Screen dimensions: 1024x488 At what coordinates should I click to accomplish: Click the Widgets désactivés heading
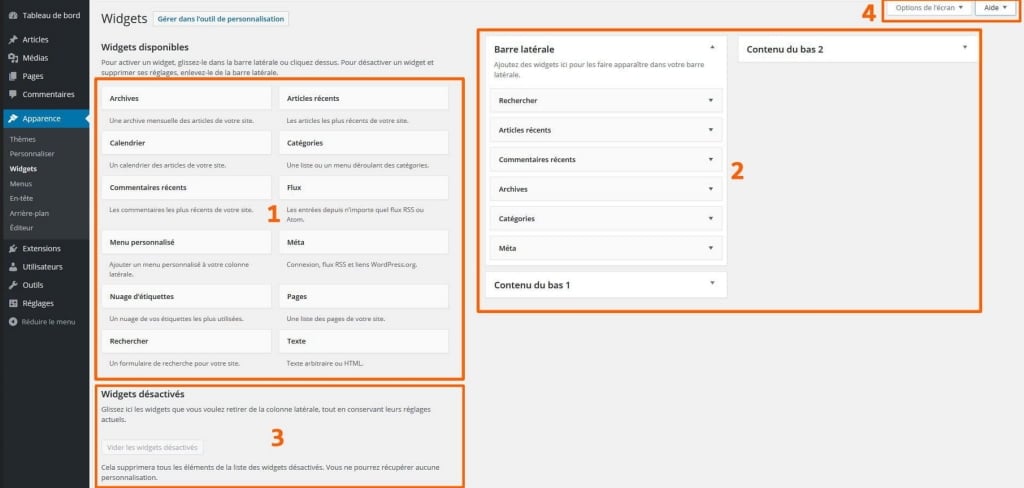click(x=143, y=395)
